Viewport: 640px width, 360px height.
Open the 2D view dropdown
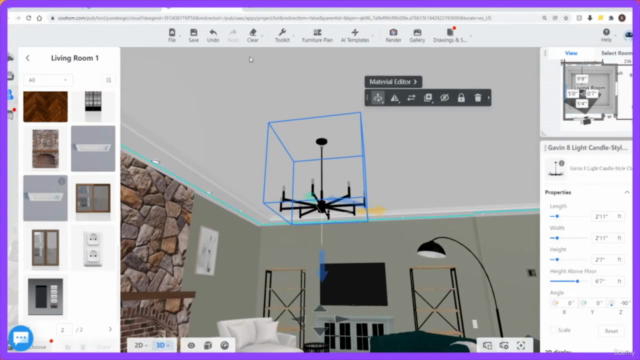[140, 345]
